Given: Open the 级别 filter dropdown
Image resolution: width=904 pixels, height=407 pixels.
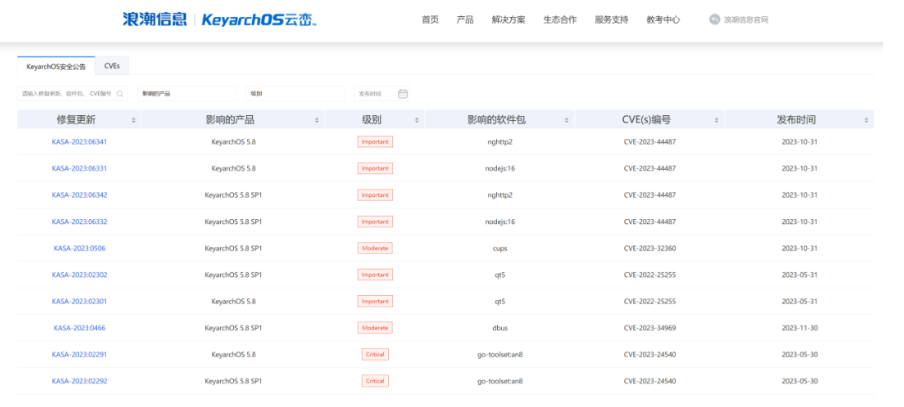Looking at the screenshot, I should coord(294,94).
